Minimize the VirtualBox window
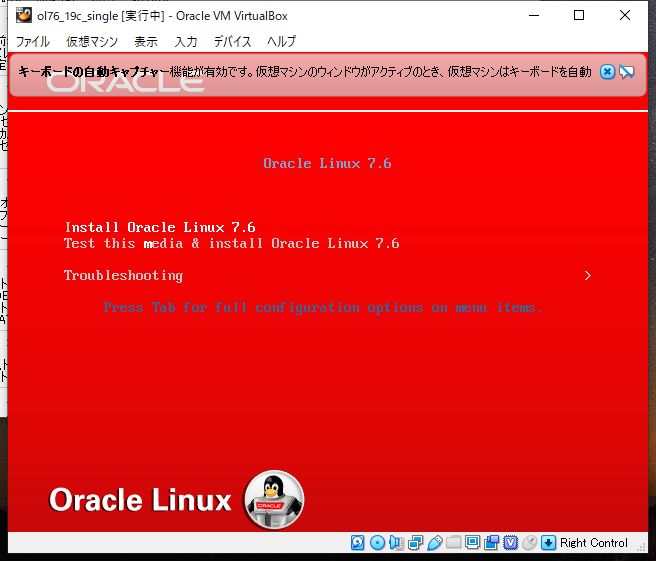Viewport: 656px width, 561px height. point(534,15)
